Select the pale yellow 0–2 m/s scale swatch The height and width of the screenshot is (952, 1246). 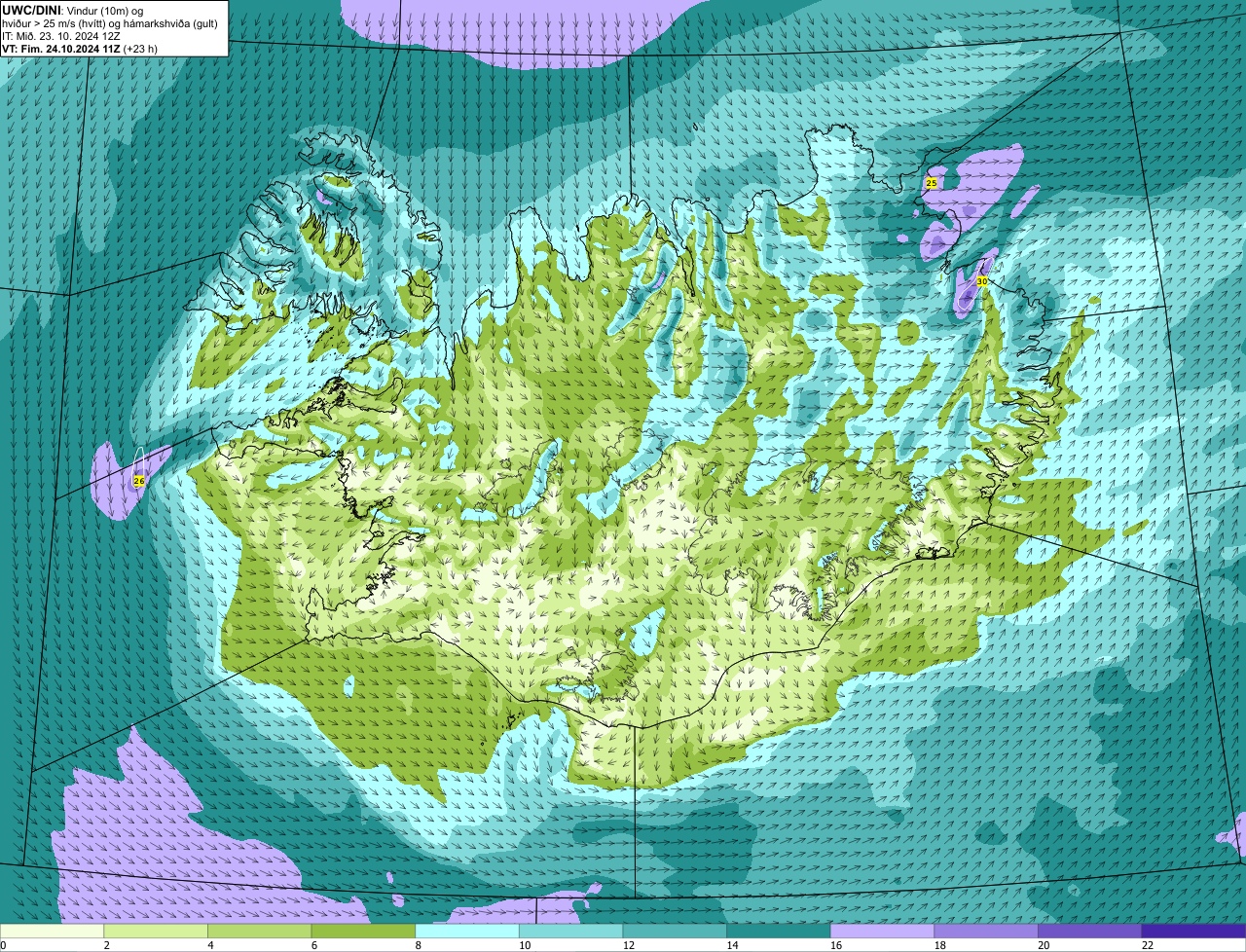click(x=52, y=931)
